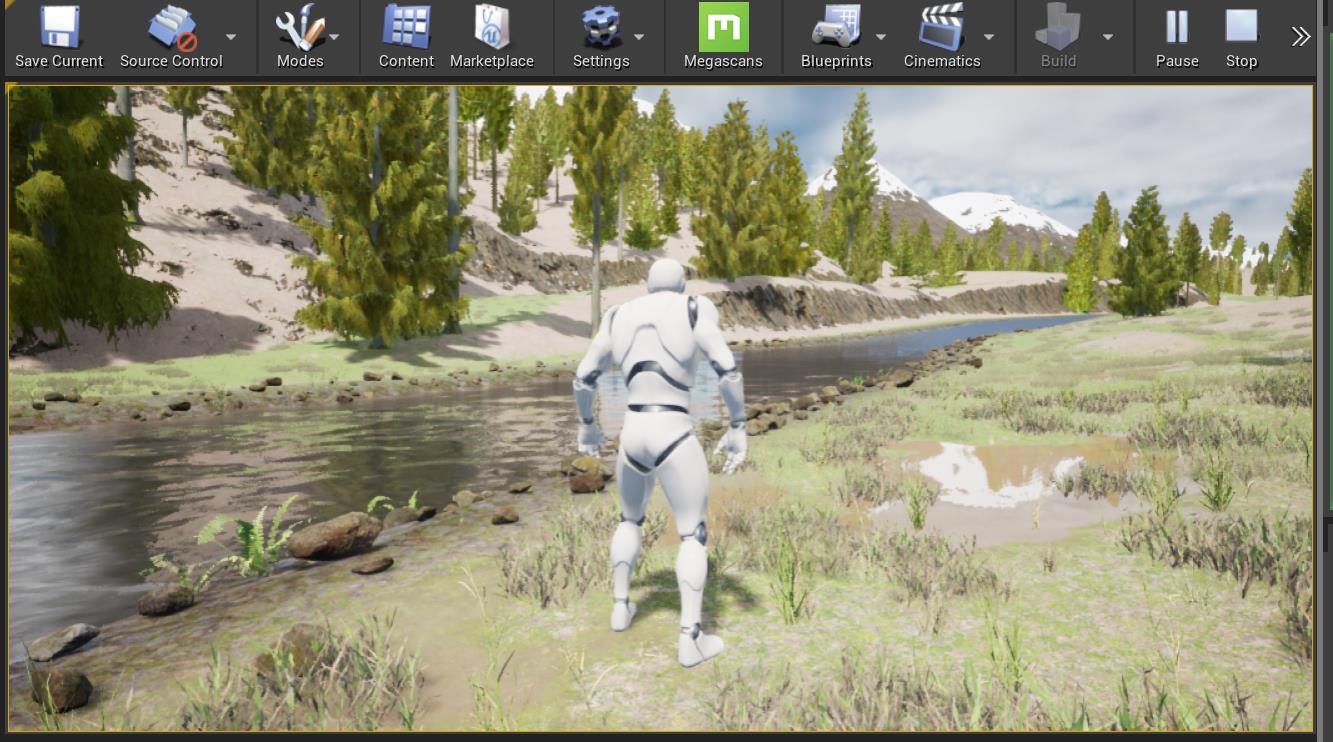Stop the play session
The image size is (1333, 742).
1241,37
